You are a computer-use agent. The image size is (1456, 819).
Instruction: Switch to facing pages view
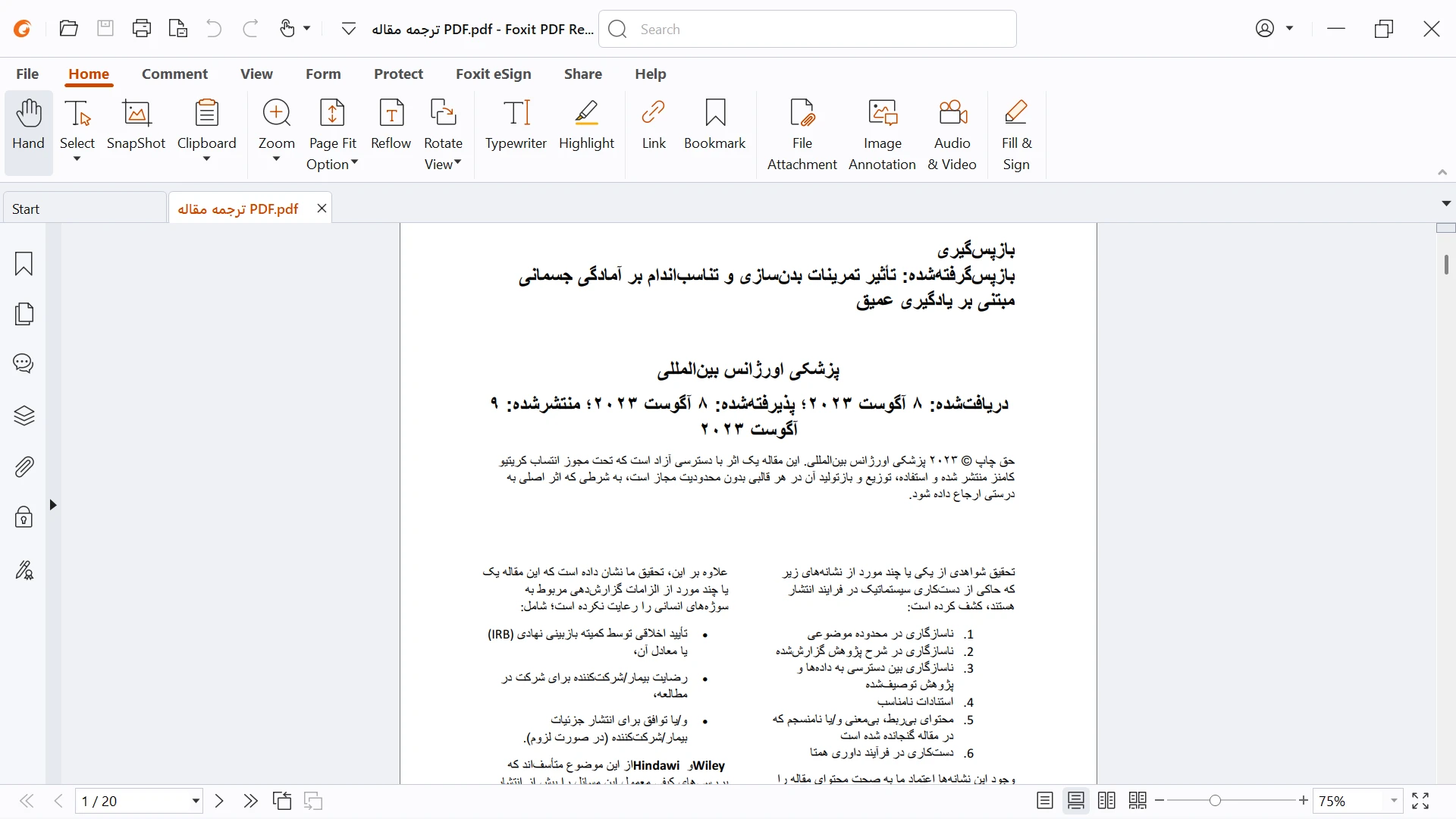1106,801
